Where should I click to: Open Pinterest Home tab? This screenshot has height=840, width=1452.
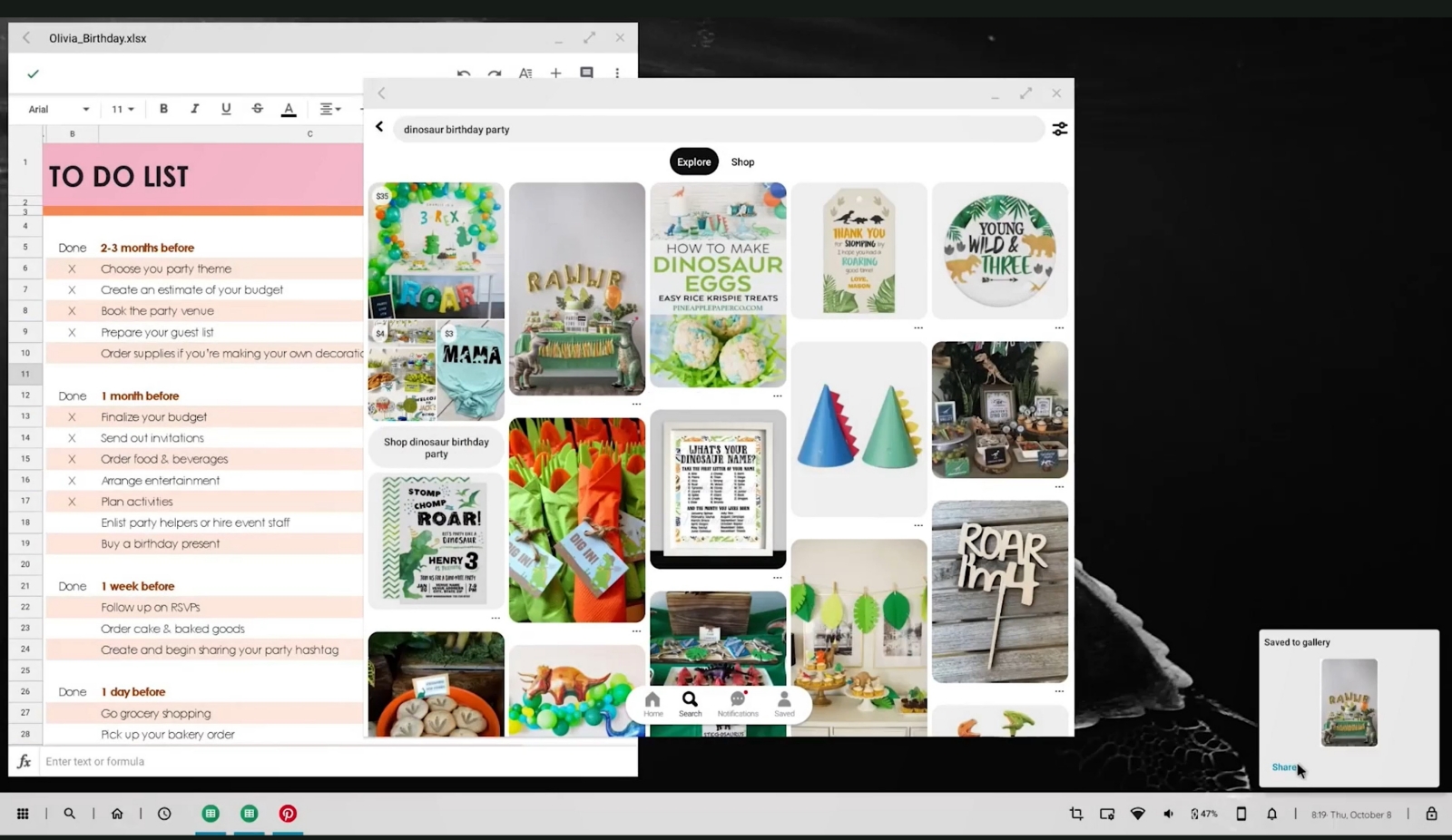coord(652,703)
